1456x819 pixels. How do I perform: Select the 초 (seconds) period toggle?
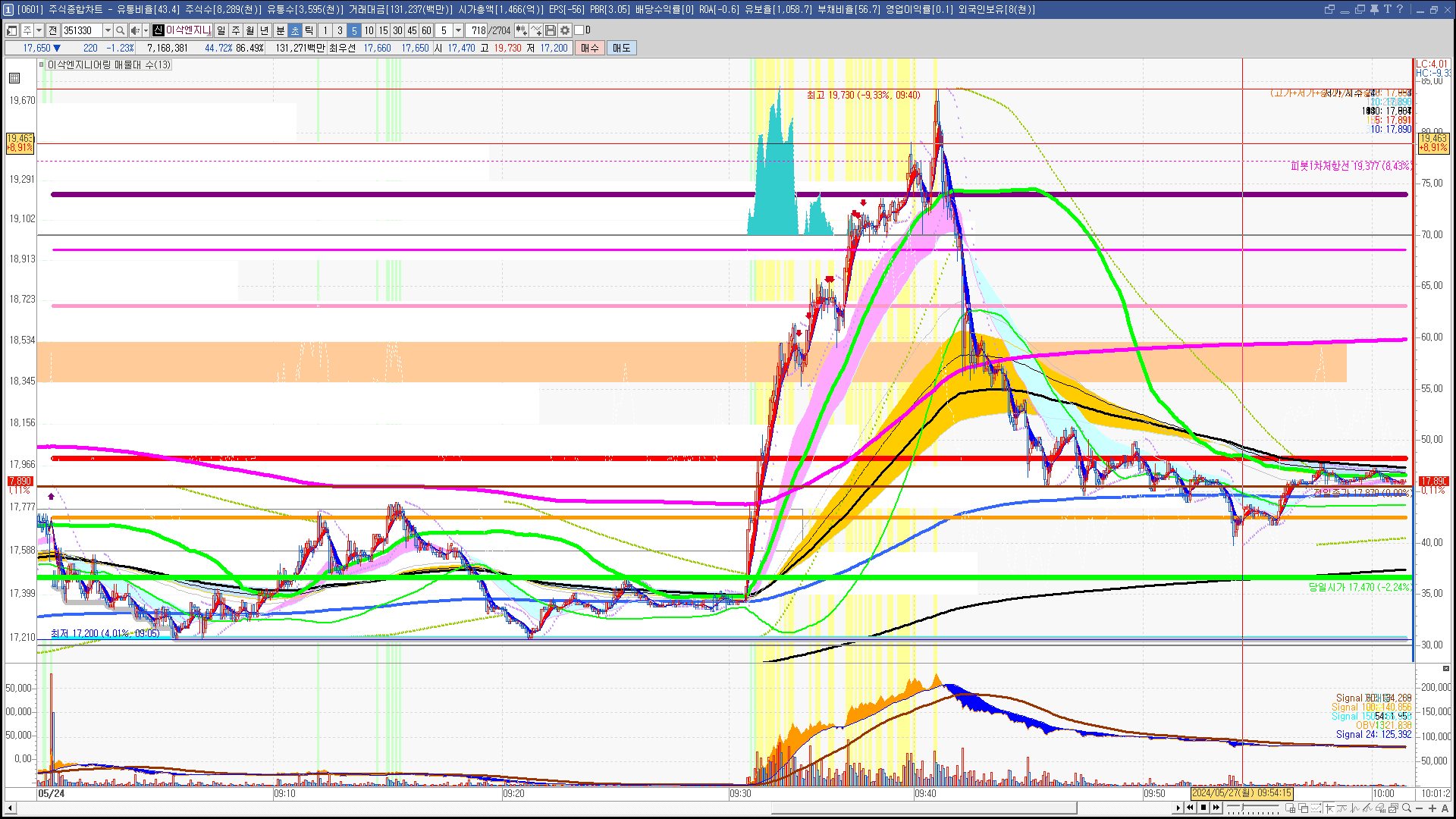pyautogui.click(x=295, y=30)
